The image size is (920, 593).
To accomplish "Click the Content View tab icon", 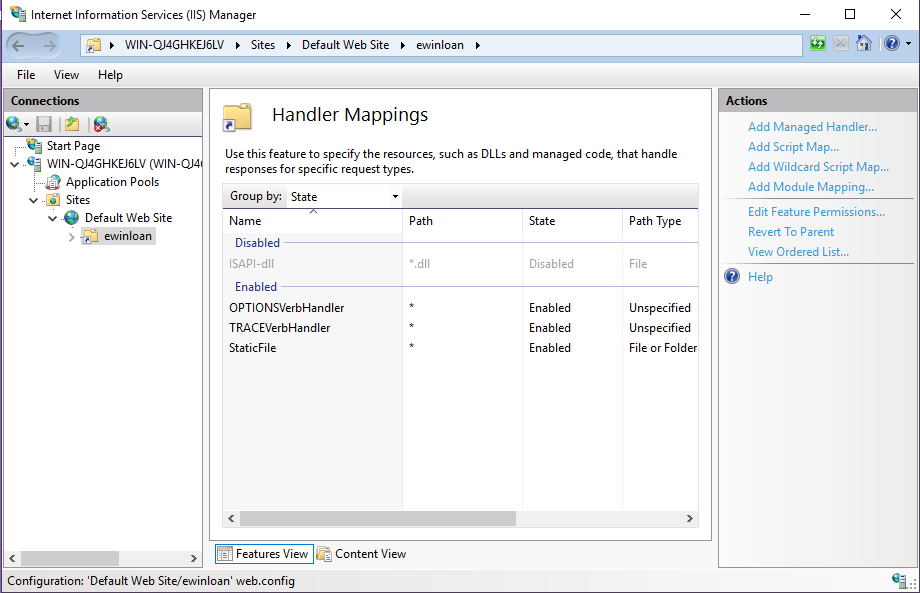I will (324, 554).
